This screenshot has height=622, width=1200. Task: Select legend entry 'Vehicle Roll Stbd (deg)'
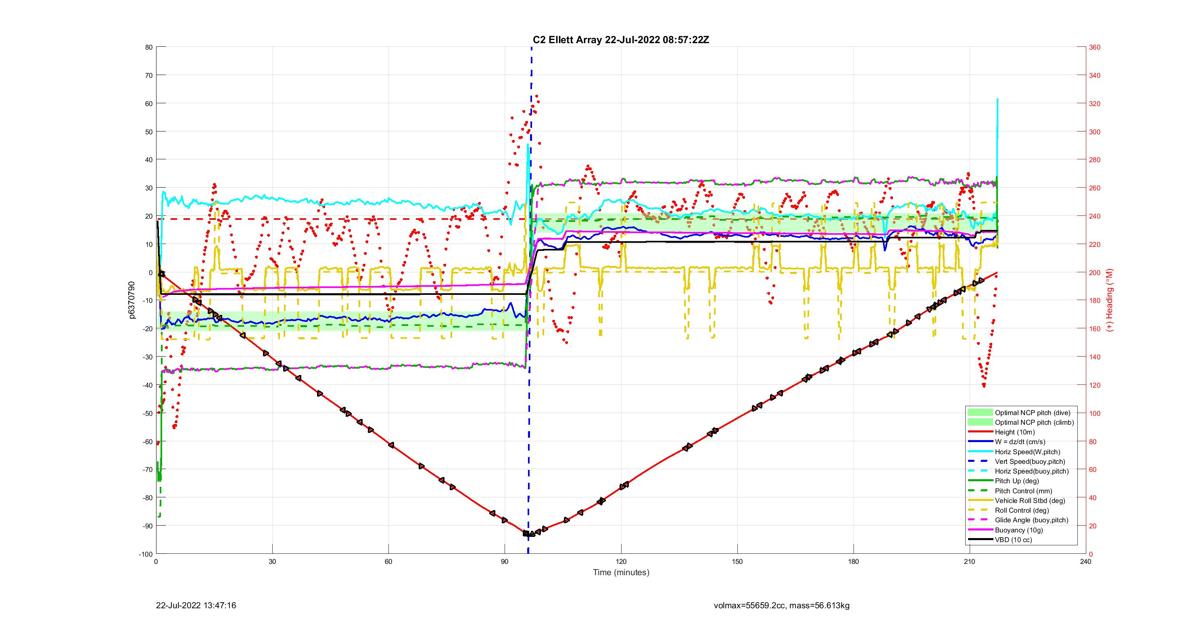tap(1033, 501)
